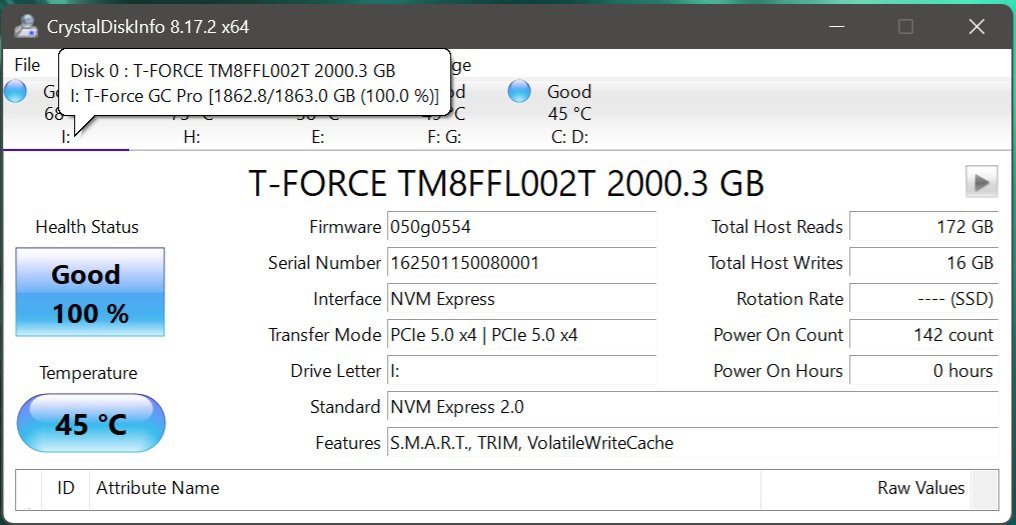
Task: Click the CrystalDiskInfo app icon in title bar
Action: click(x=25, y=27)
